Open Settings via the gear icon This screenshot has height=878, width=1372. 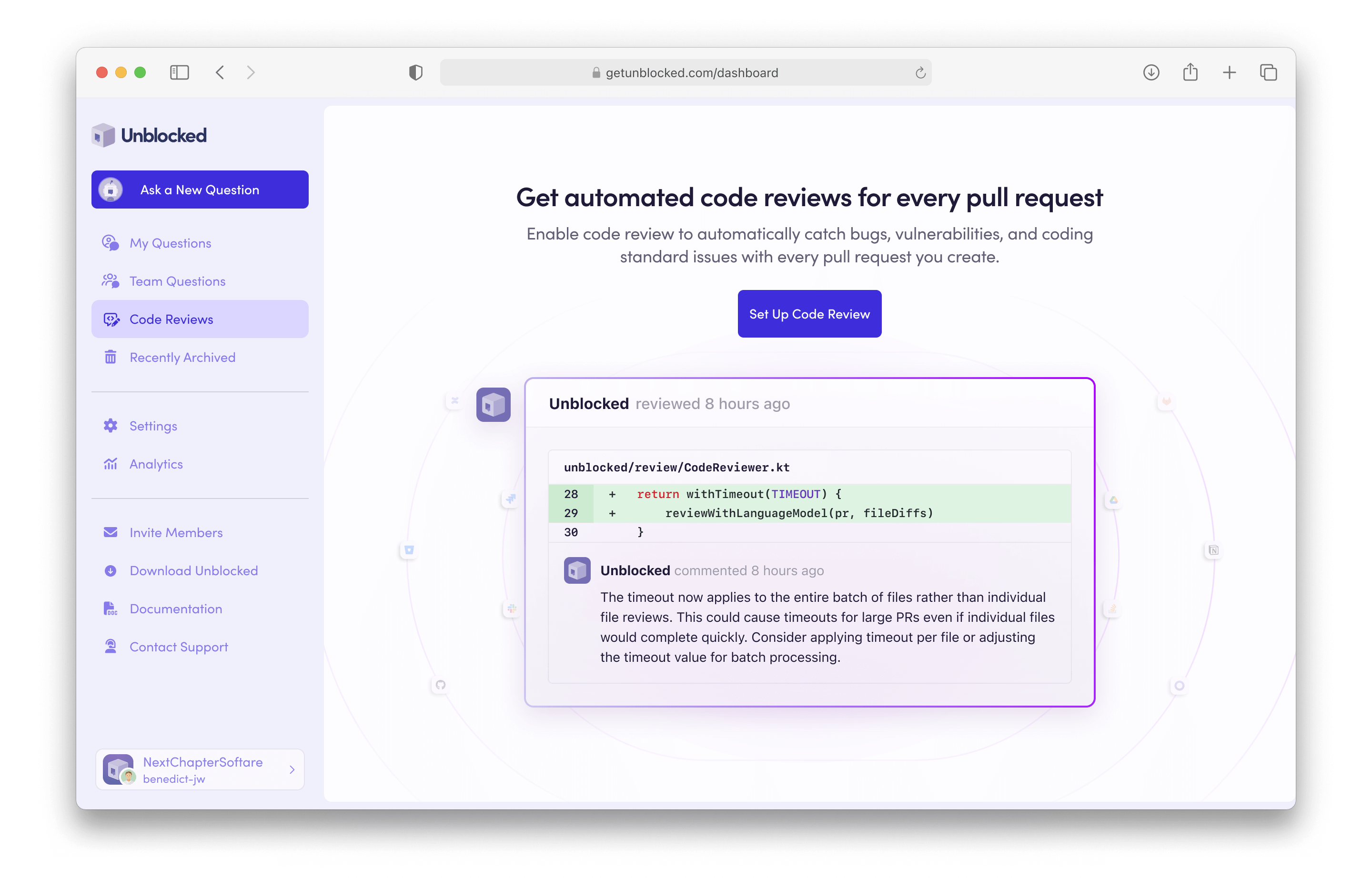tap(111, 425)
